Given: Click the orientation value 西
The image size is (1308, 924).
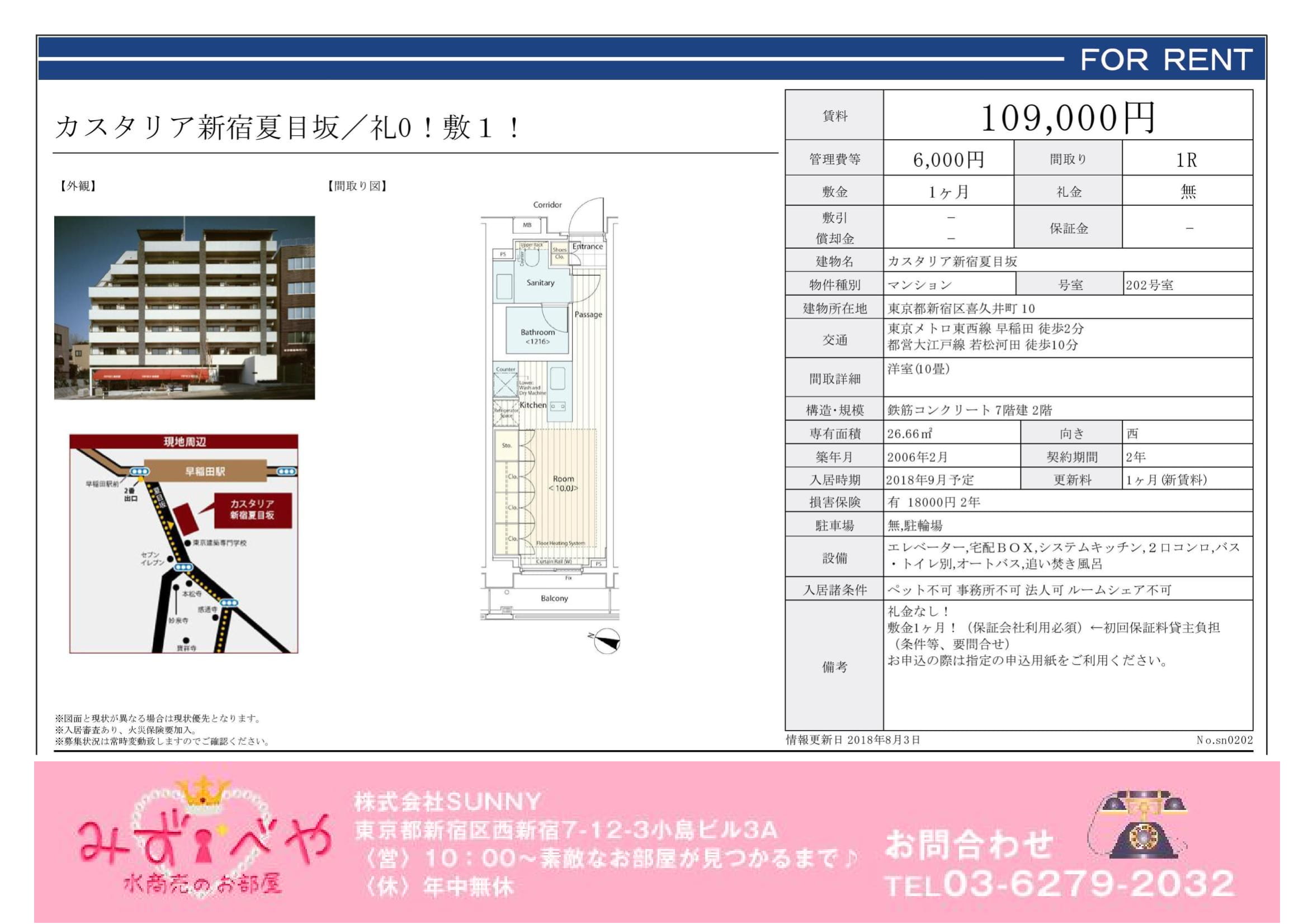Looking at the screenshot, I should click(1132, 434).
